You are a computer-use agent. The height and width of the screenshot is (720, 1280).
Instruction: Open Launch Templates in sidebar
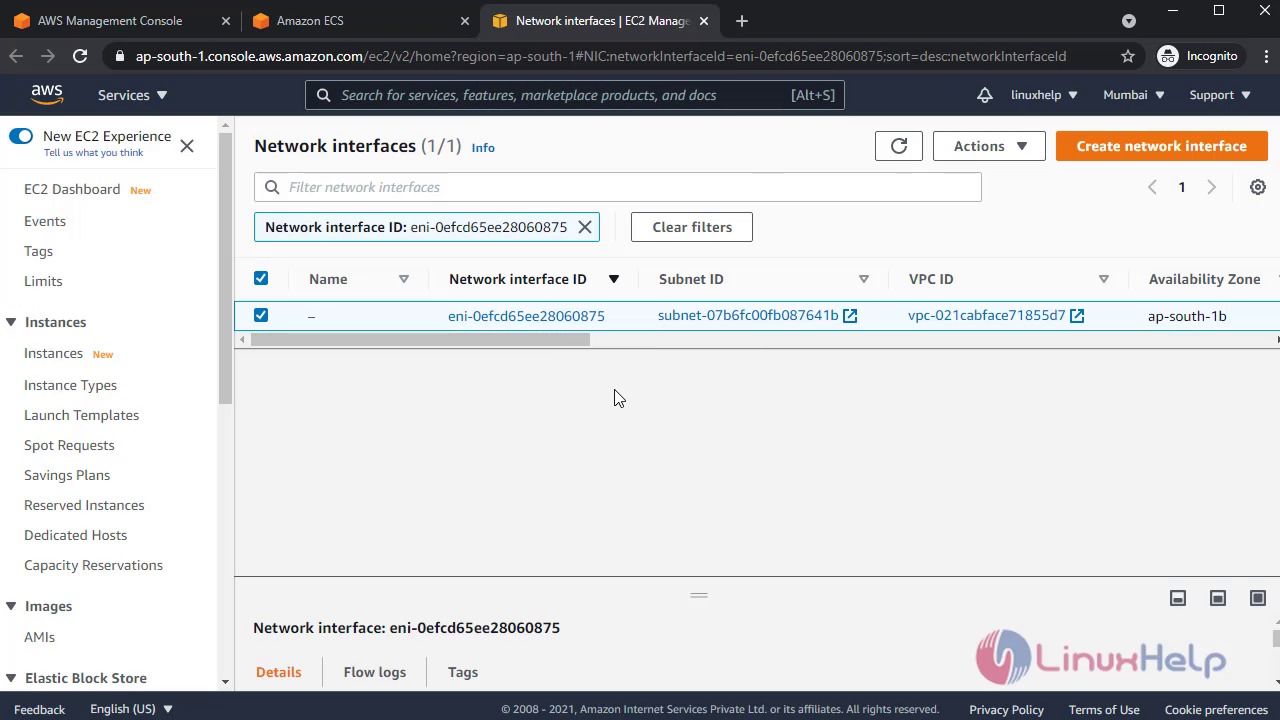[x=81, y=415]
